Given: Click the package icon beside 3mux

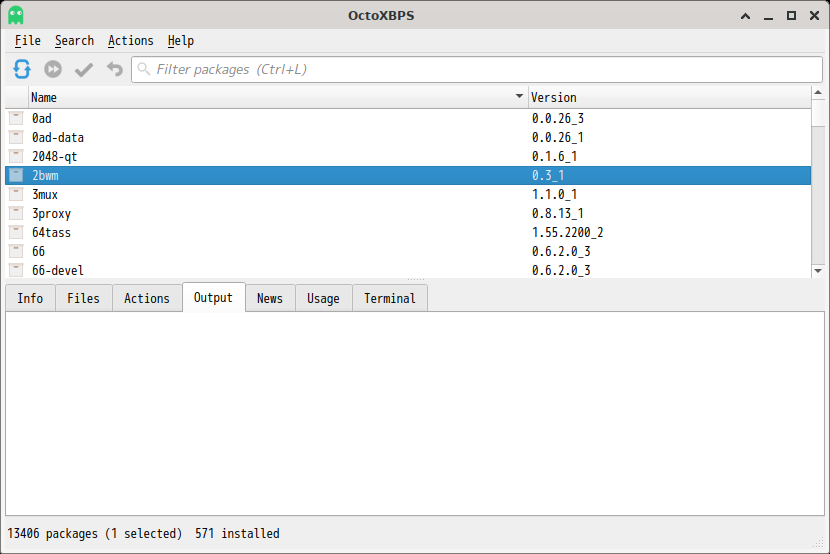Looking at the screenshot, I should (x=16, y=194).
